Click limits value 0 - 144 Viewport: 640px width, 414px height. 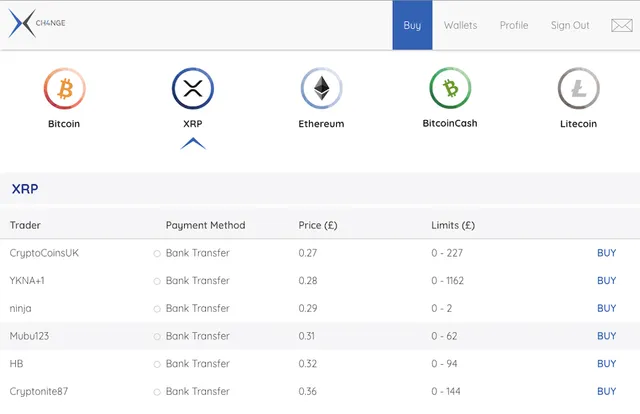pos(446,392)
